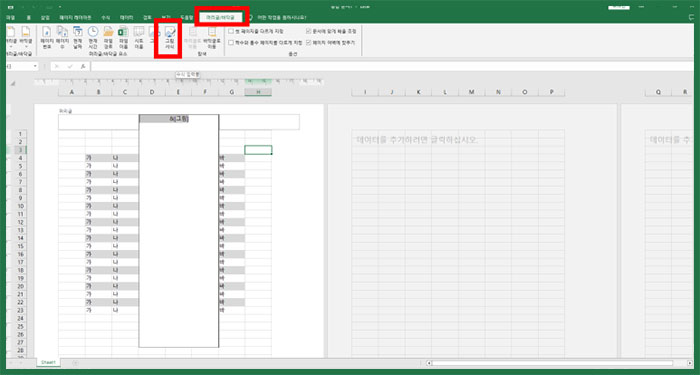Add a new sheet with plus button
The width and height of the screenshot is (700, 375).
[75, 362]
